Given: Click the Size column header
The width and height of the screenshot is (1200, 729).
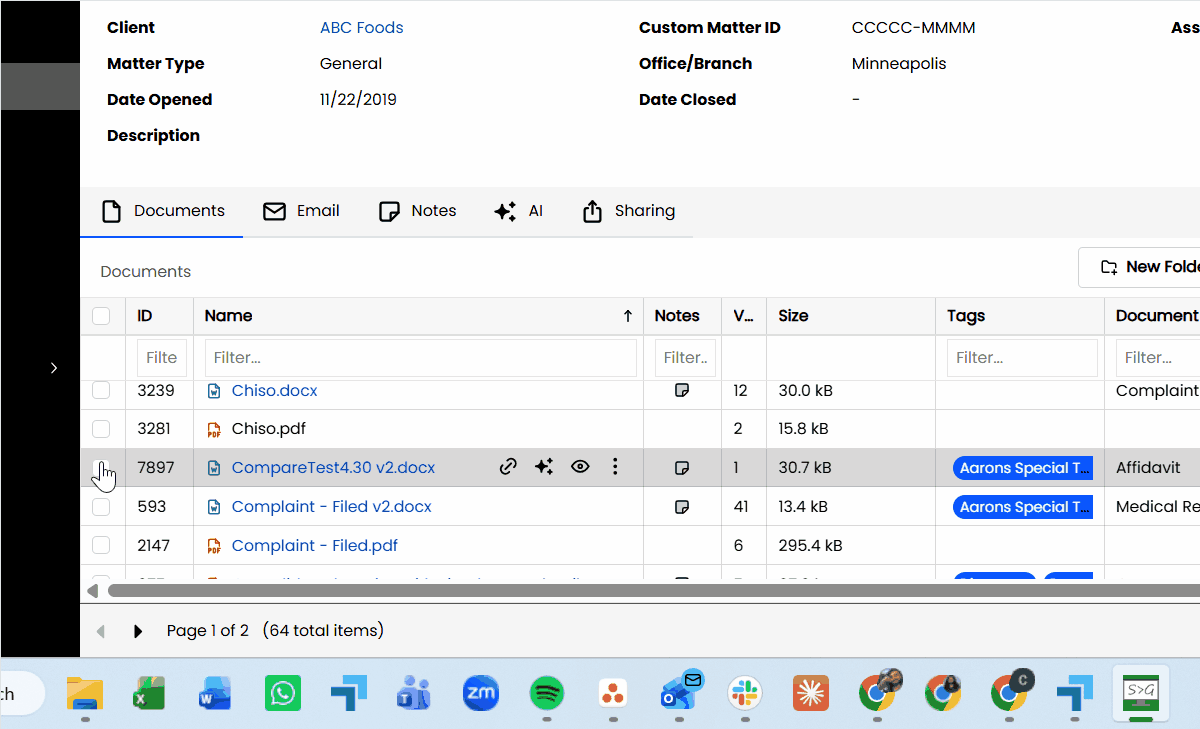Looking at the screenshot, I should click(x=793, y=316).
